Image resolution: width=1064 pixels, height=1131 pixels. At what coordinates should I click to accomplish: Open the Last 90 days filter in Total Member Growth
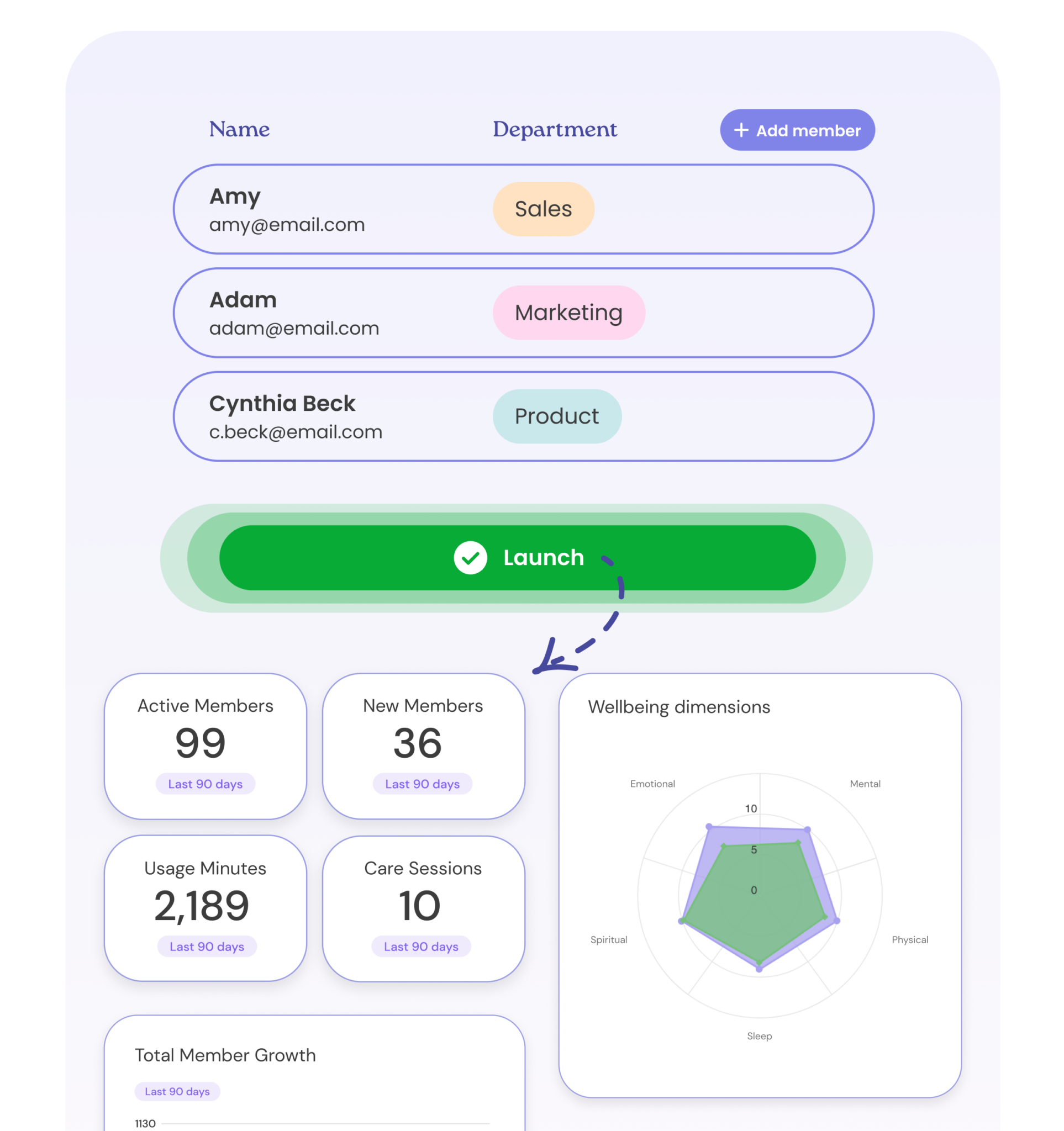[177, 1091]
